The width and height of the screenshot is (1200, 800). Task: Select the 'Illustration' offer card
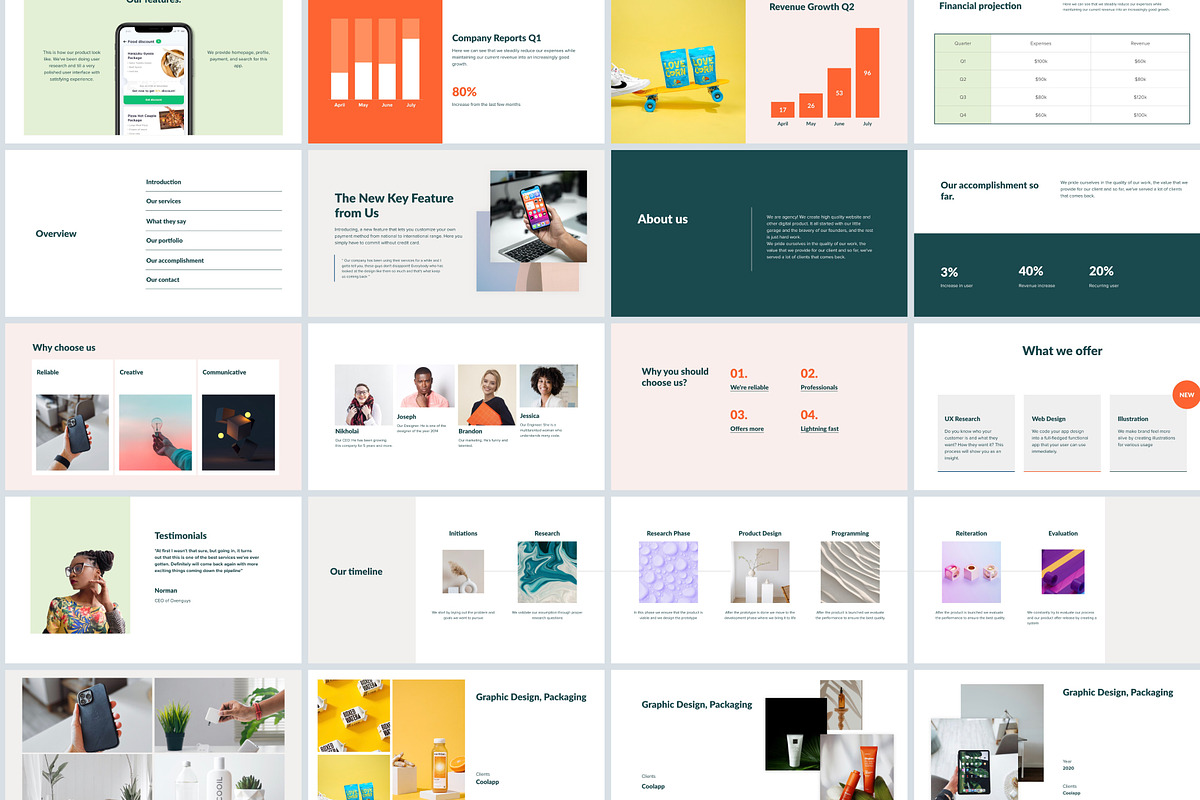1149,432
